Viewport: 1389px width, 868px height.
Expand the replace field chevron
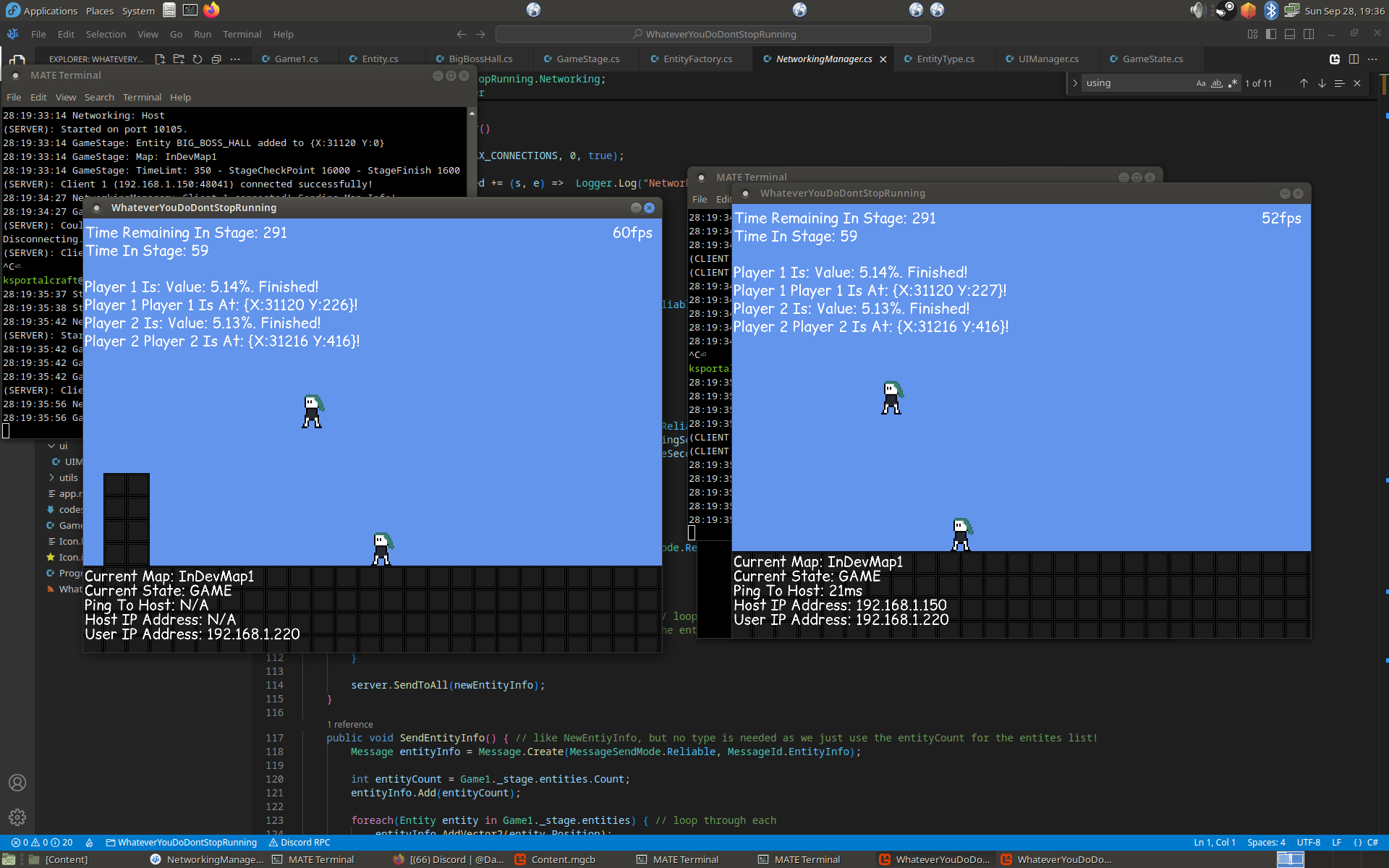coord(1075,83)
